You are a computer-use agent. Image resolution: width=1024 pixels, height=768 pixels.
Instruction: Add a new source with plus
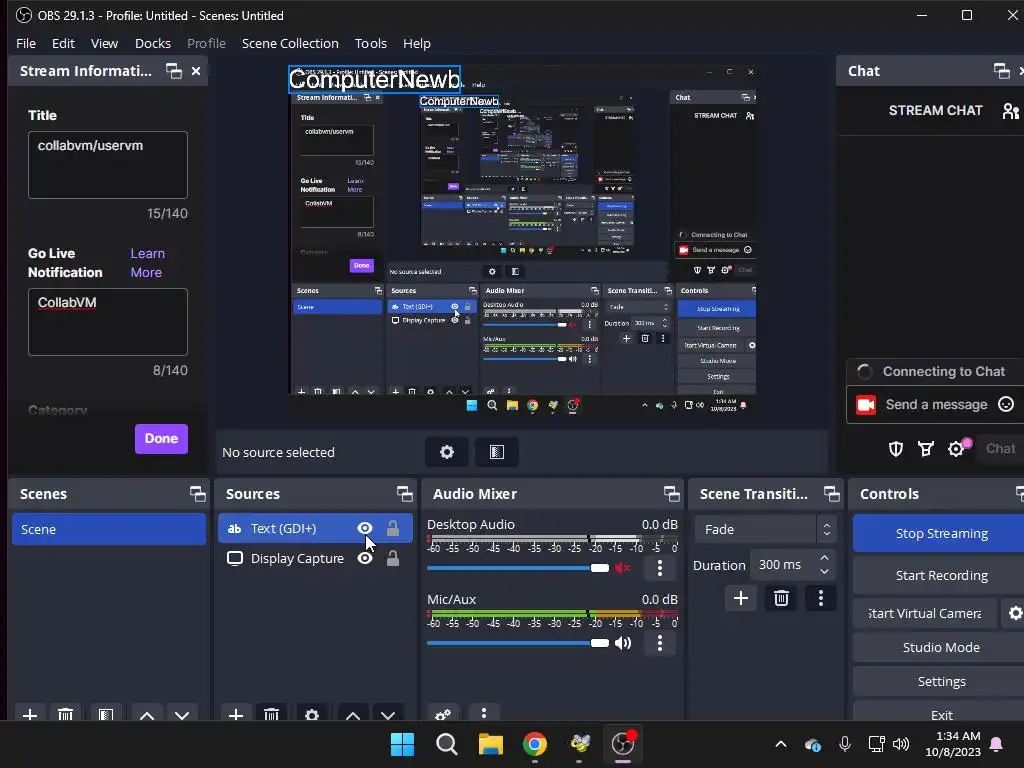click(236, 715)
